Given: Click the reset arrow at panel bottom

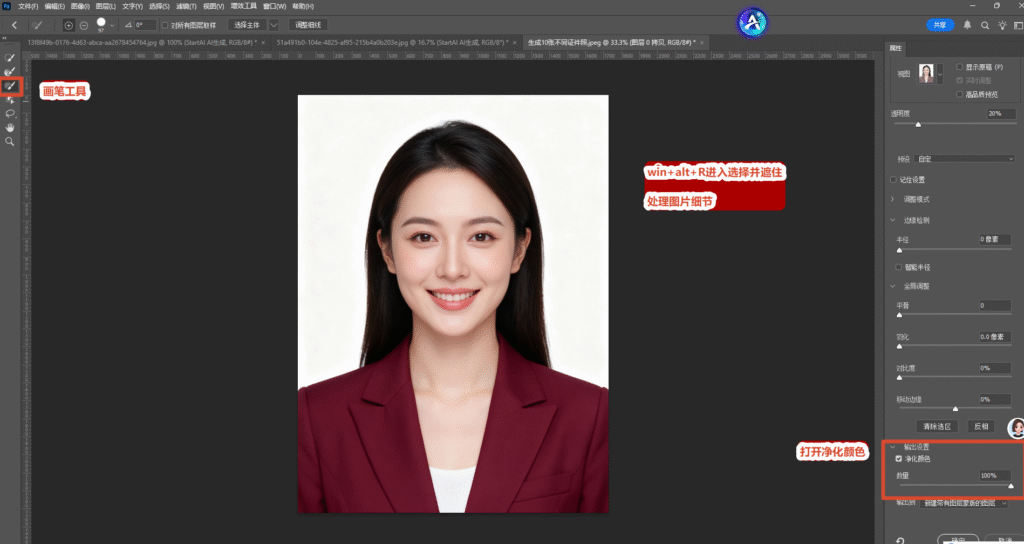Looking at the screenshot, I should (x=901, y=540).
